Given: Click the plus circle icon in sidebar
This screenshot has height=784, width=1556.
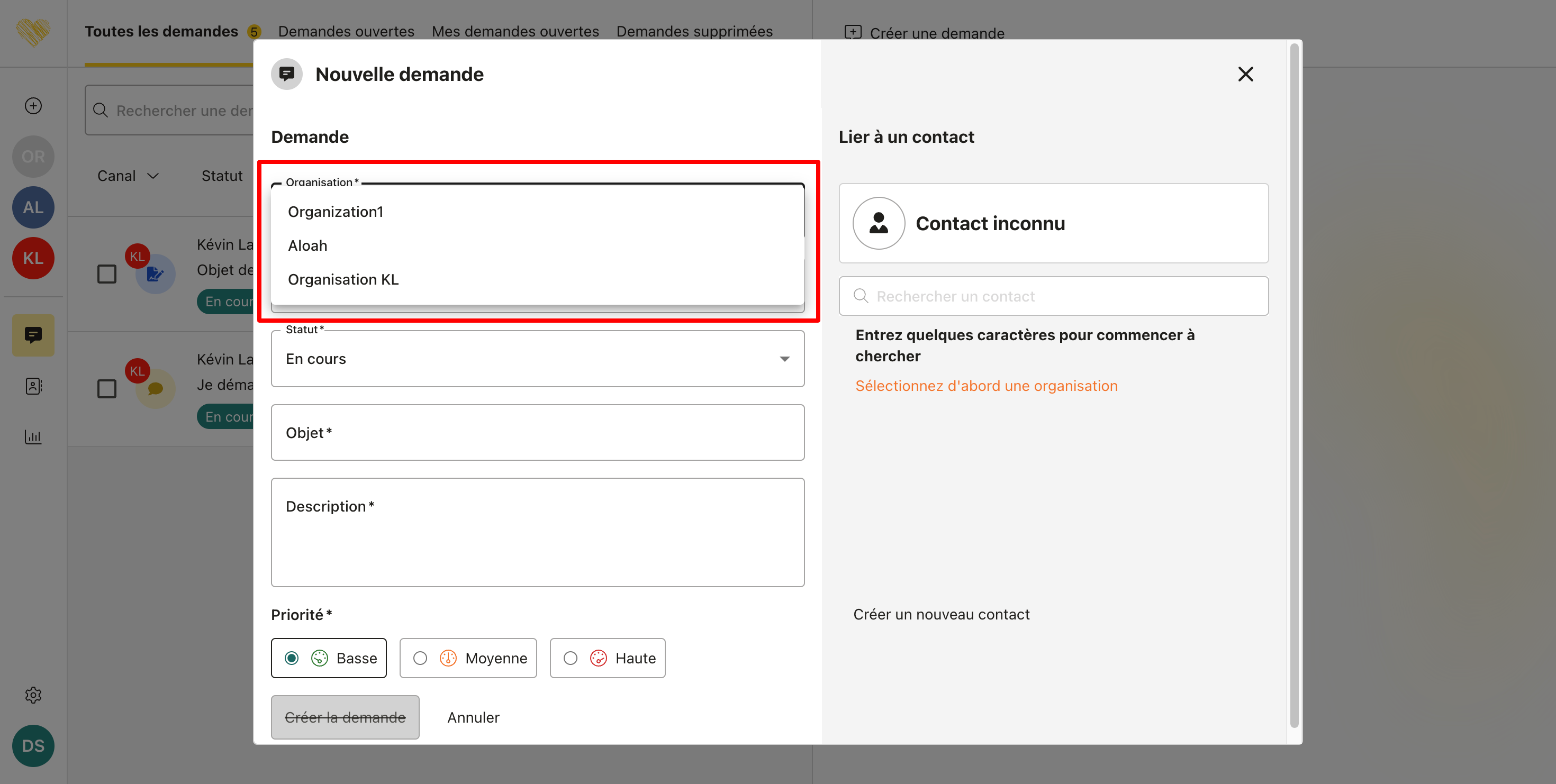Looking at the screenshot, I should point(33,106).
